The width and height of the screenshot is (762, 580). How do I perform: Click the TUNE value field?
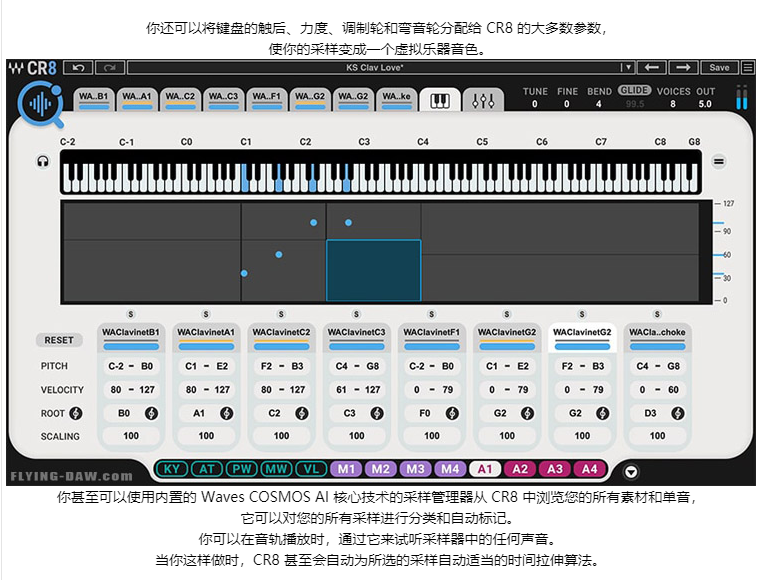coord(535,104)
